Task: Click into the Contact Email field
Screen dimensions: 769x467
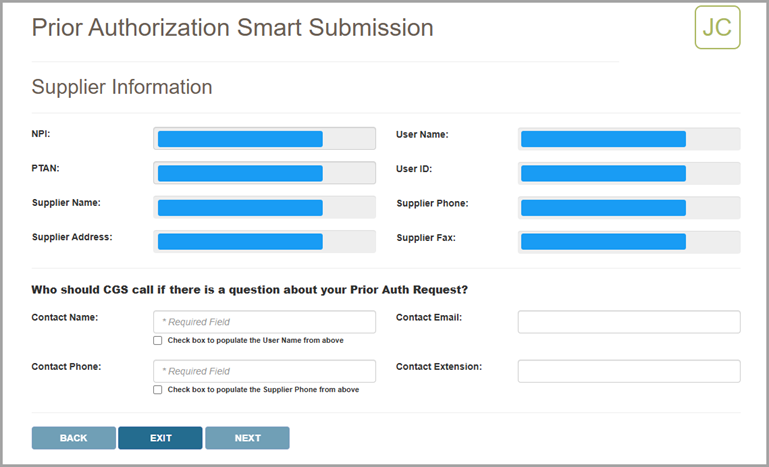Action: 628,322
